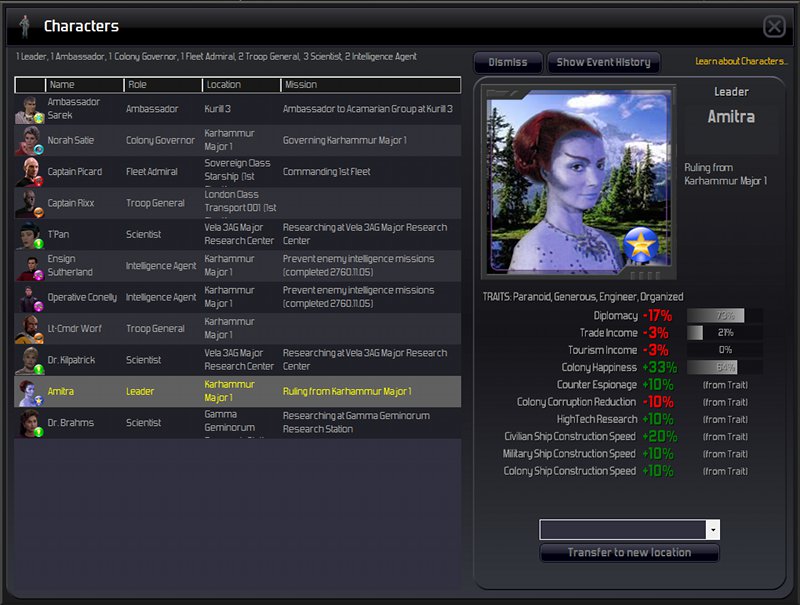Click the Colony Happiness +33% value

tap(659, 367)
